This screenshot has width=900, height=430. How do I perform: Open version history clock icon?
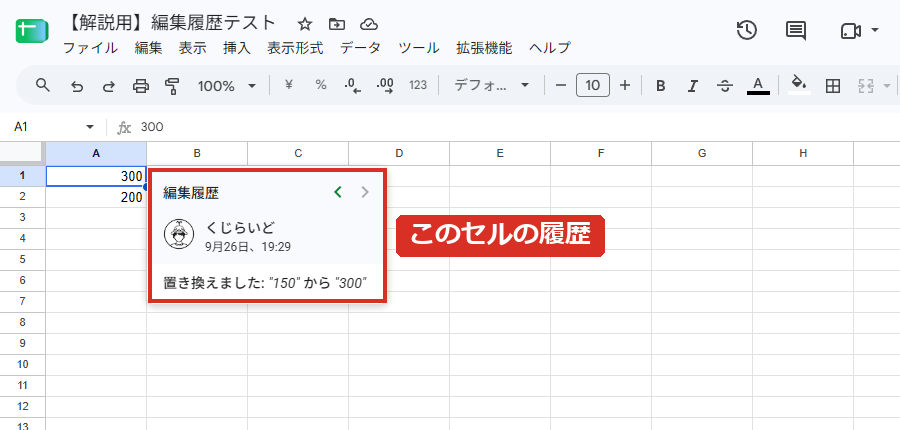pyautogui.click(x=747, y=30)
